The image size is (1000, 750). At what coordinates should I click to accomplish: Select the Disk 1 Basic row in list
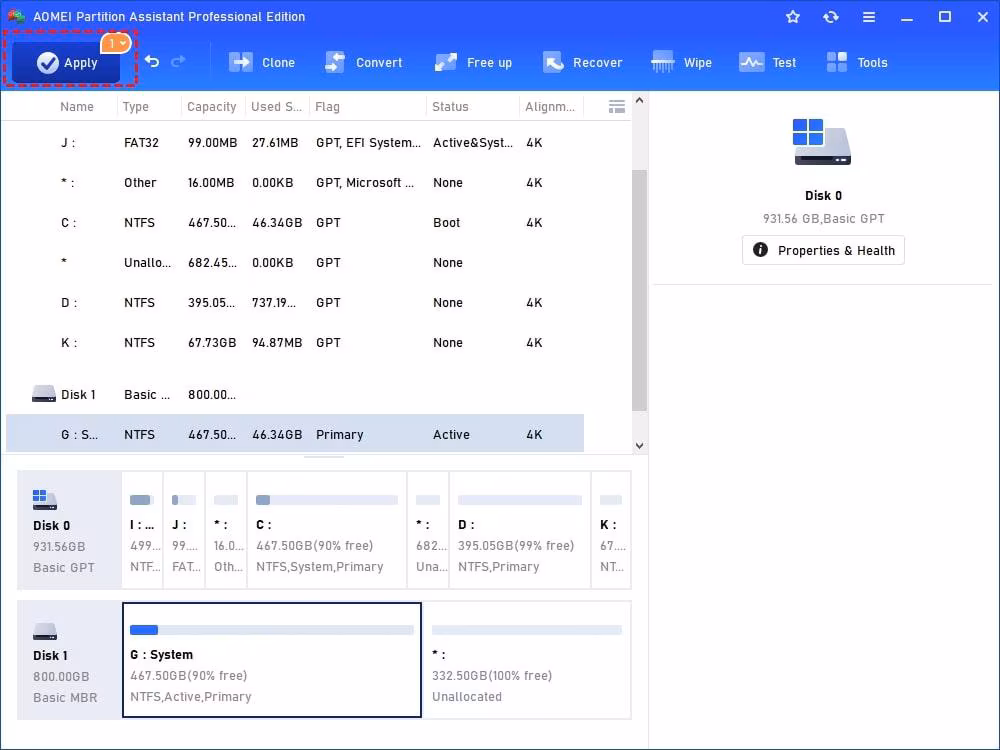[295, 395]
